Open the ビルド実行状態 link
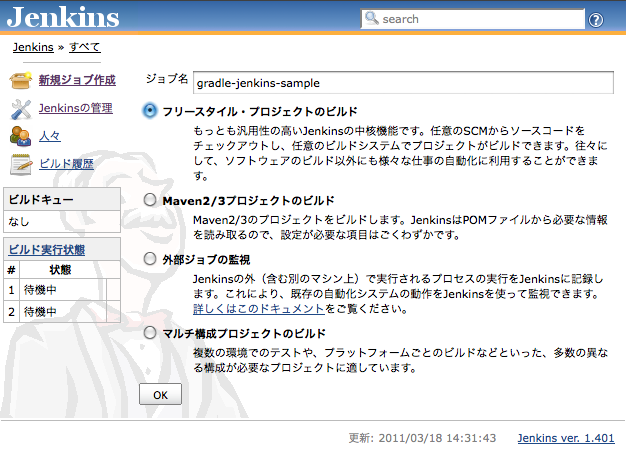The image size is (626, 456). pyautogui.click(x=47, y=250)
